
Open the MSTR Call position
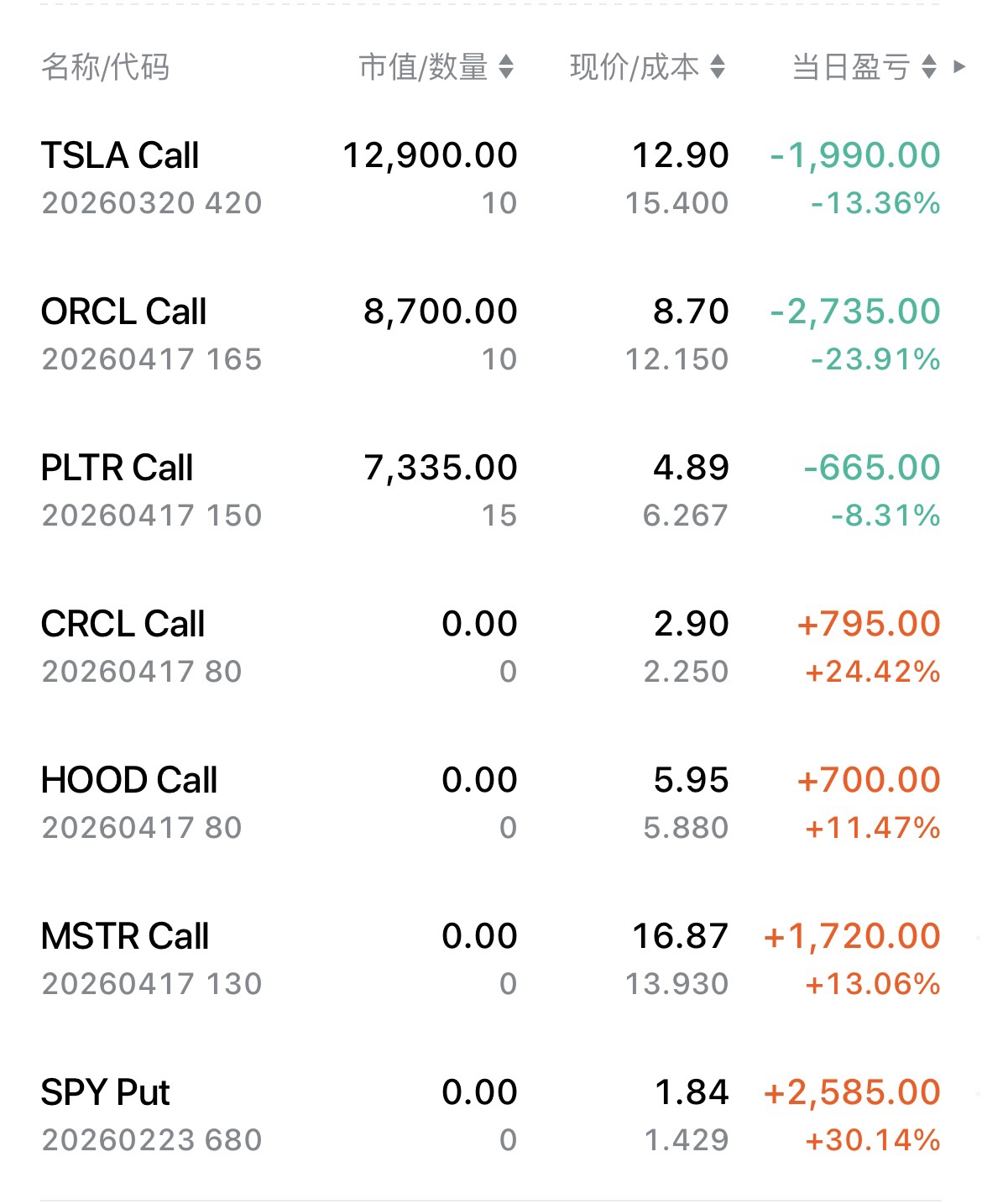(125, 937)
